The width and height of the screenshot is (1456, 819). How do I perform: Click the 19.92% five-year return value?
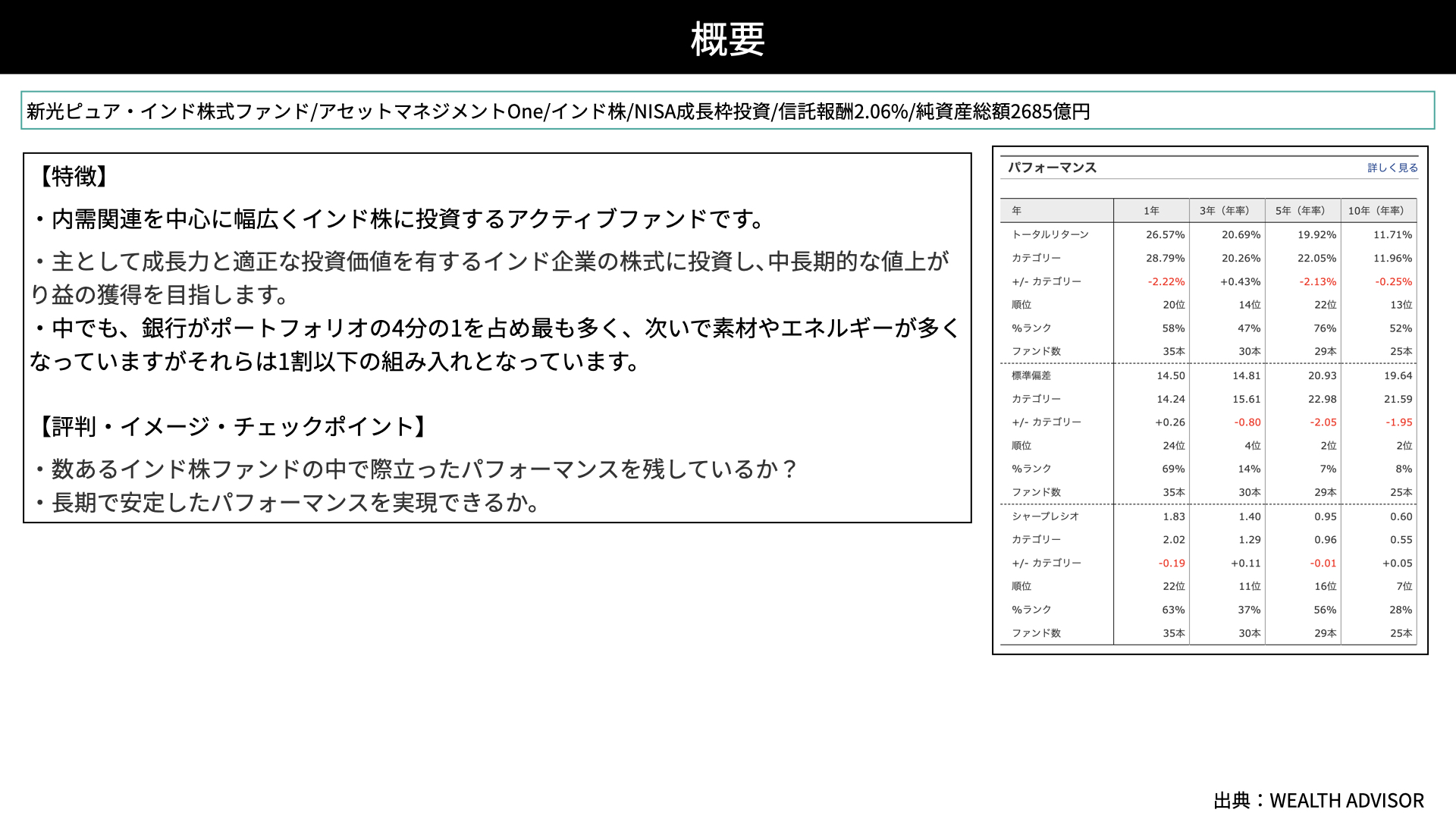click(x=1316, y=235)
